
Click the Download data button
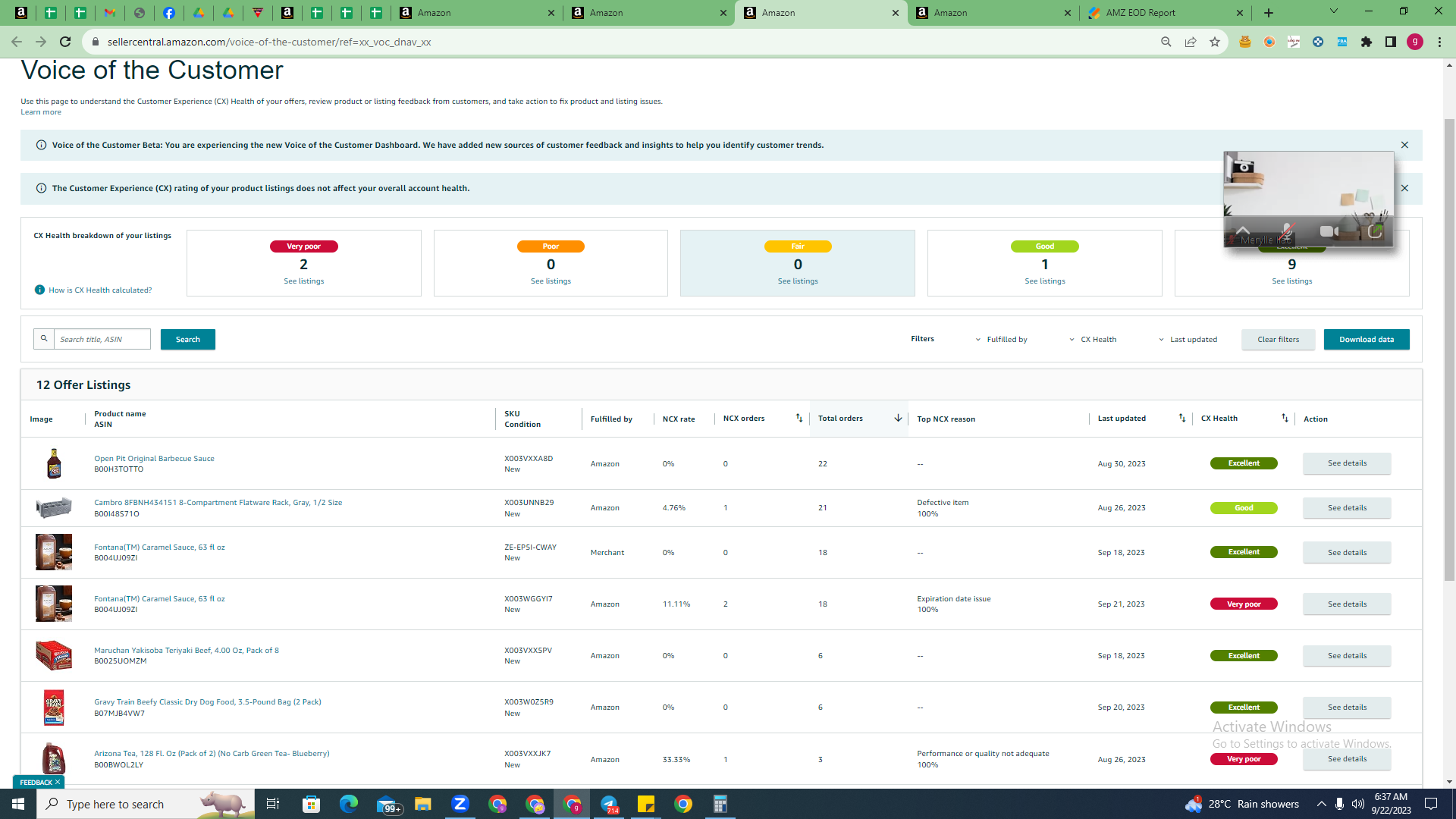coord(1367,340)
